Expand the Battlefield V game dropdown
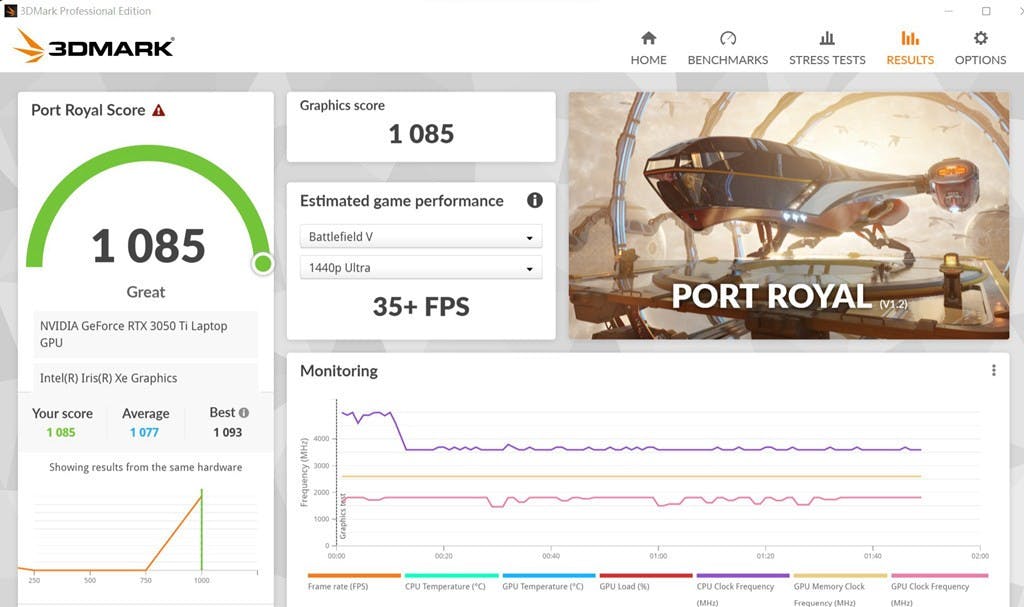Screen dimensions: 1024x607 pyautogui.click(x=420, y=237)
